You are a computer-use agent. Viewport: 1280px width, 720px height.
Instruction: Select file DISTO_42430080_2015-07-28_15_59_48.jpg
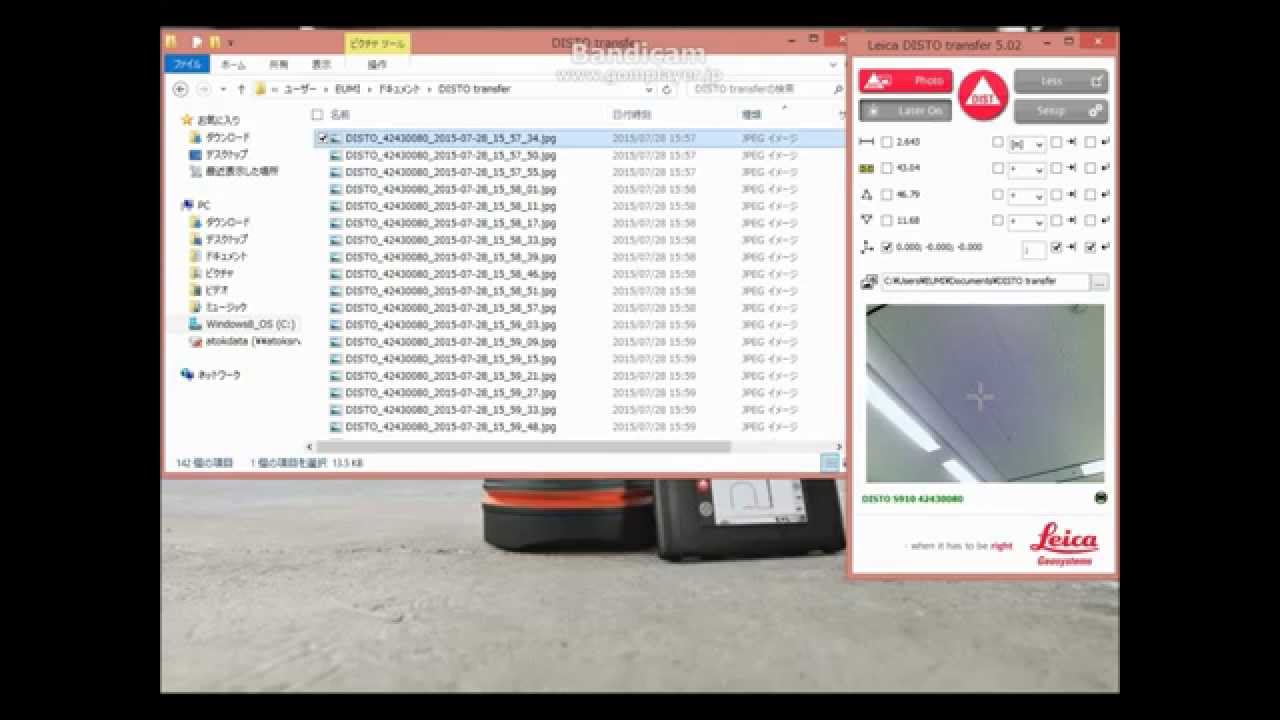click(x=450, y=427)
